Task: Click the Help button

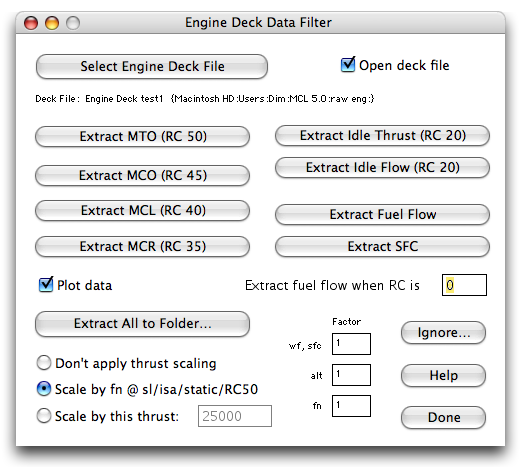Action: coord(443,376)
